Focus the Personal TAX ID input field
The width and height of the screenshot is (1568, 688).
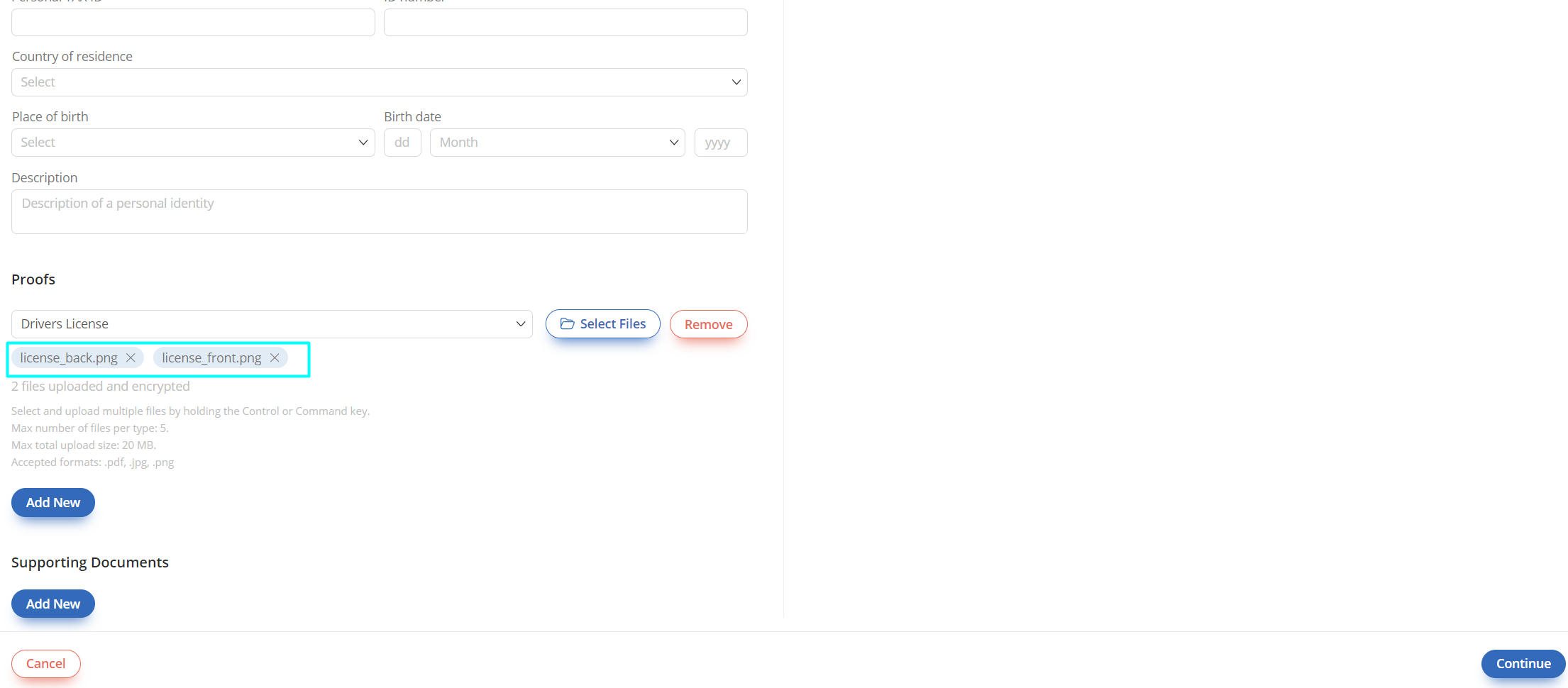[193, 22]
